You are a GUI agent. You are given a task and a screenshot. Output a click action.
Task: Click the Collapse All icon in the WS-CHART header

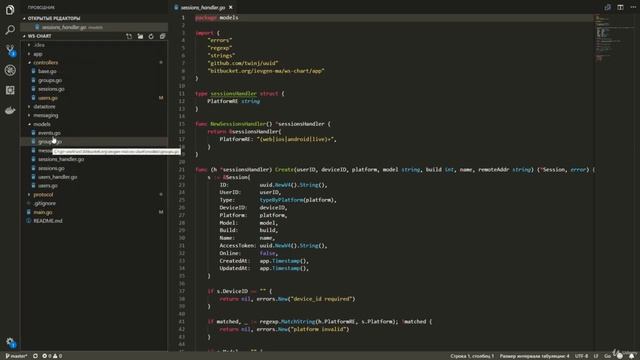click(162, 36)
